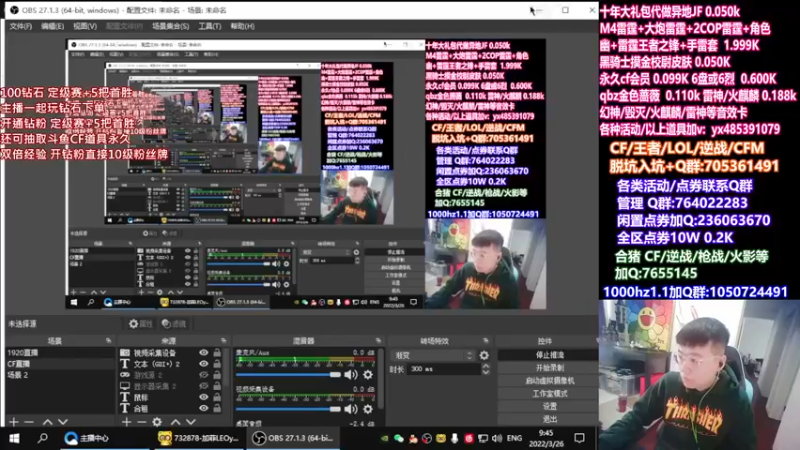The height and width of the screenshot is (450, 800).
Task: Open the 渐变 transition dropdown
Action: [434, 355]
